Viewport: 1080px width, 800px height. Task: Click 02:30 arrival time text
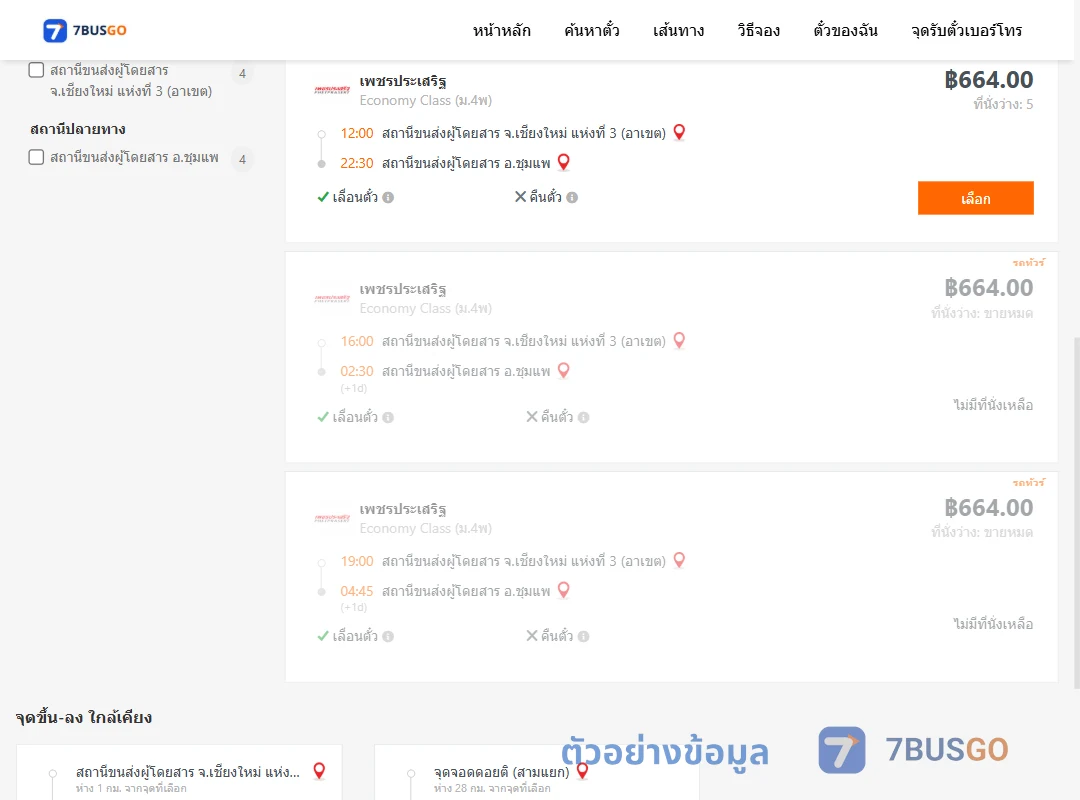[357, 371]
